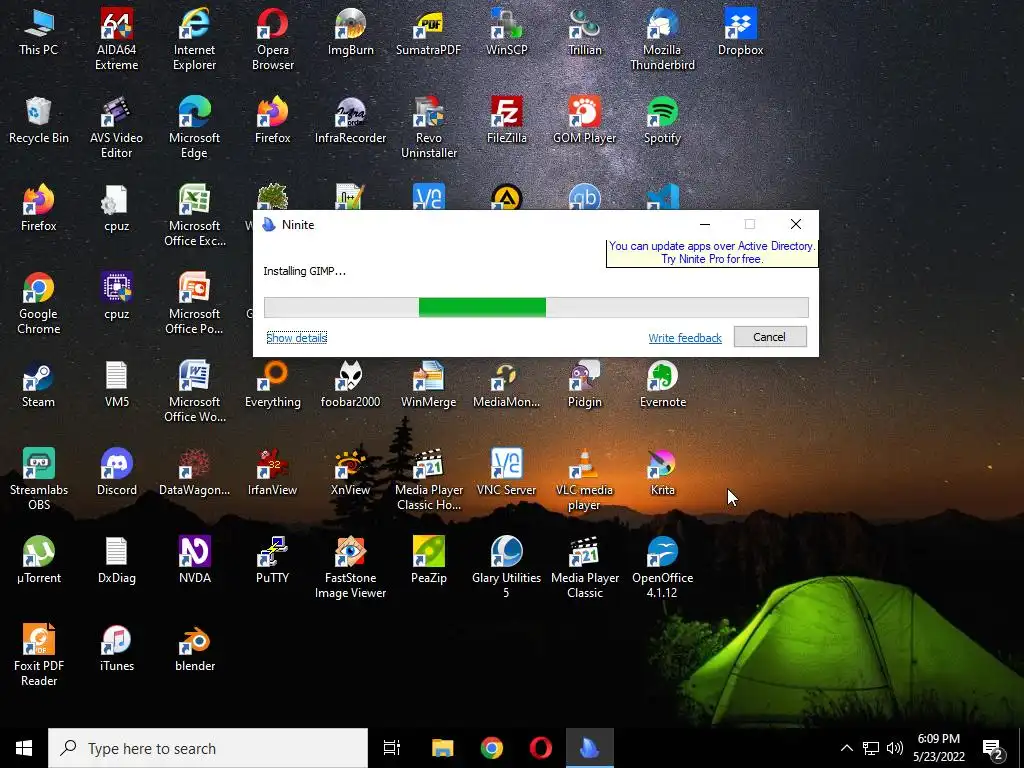The height and width of the screenshot is (768, 1024).
Task: Select the Mozilla Thunderbird desktop shortcut
Action: pos(662,39)
